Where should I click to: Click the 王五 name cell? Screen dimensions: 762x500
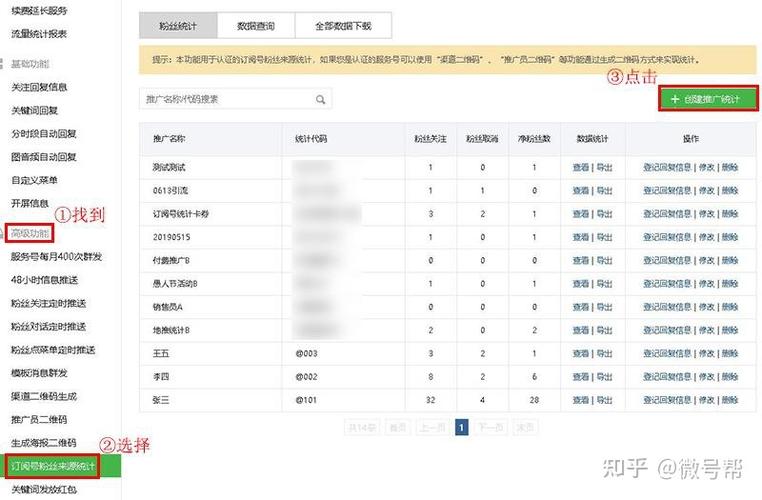161,354
